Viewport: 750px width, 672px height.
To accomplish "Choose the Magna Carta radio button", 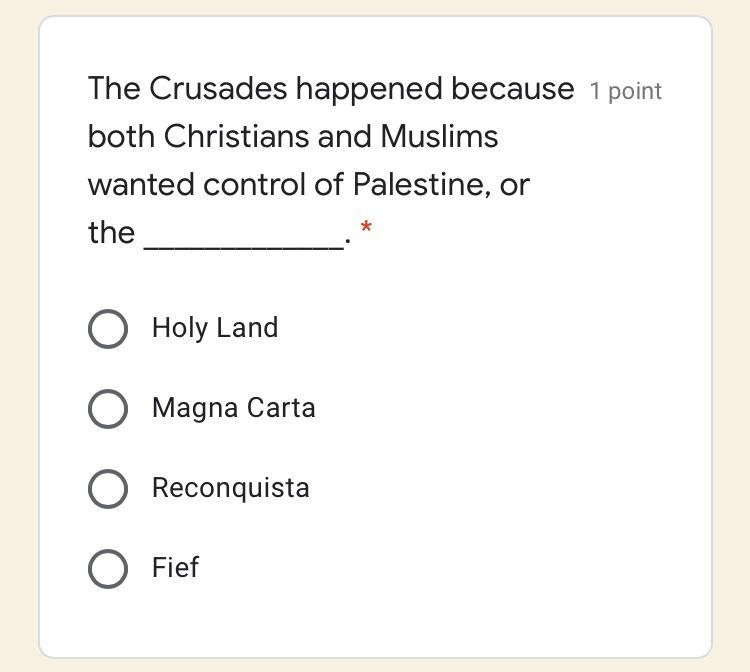I will [108, 408].
